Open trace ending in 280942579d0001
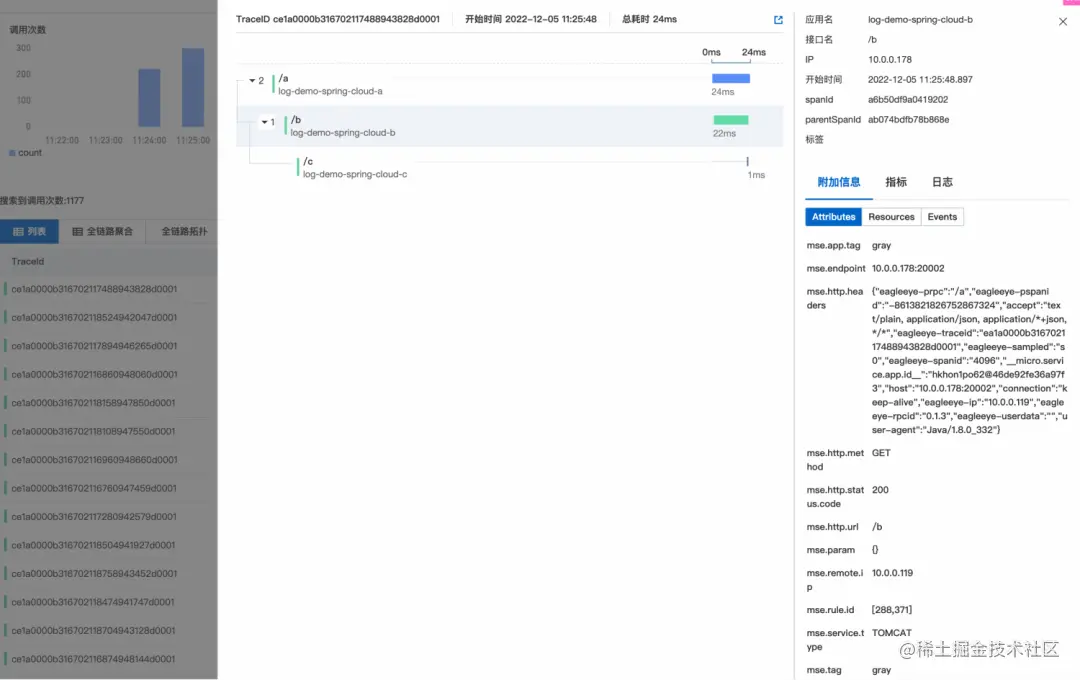The width and height of the screenshot is (1080, 680). (94, 517)
